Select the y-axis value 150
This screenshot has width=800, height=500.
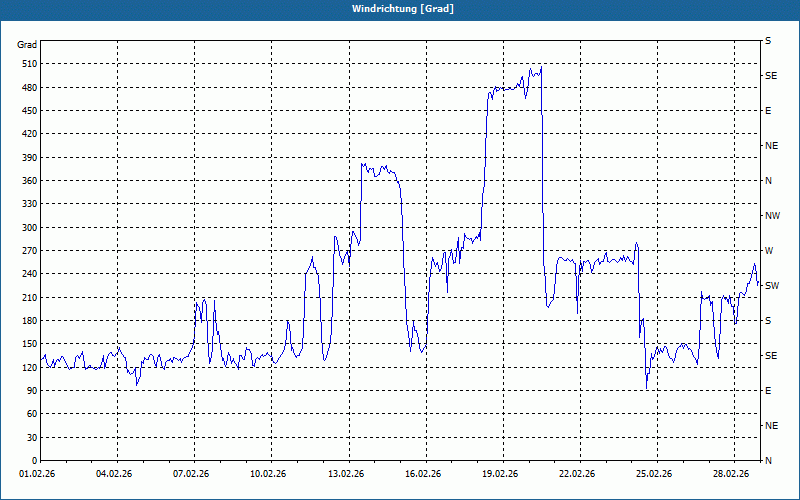pos(30,344)
